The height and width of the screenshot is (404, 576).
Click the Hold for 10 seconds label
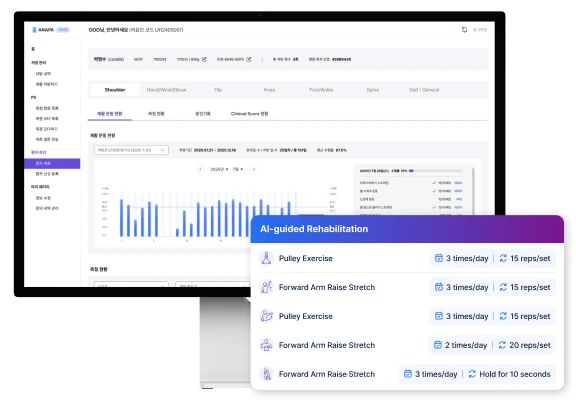(x=515, y=374)
